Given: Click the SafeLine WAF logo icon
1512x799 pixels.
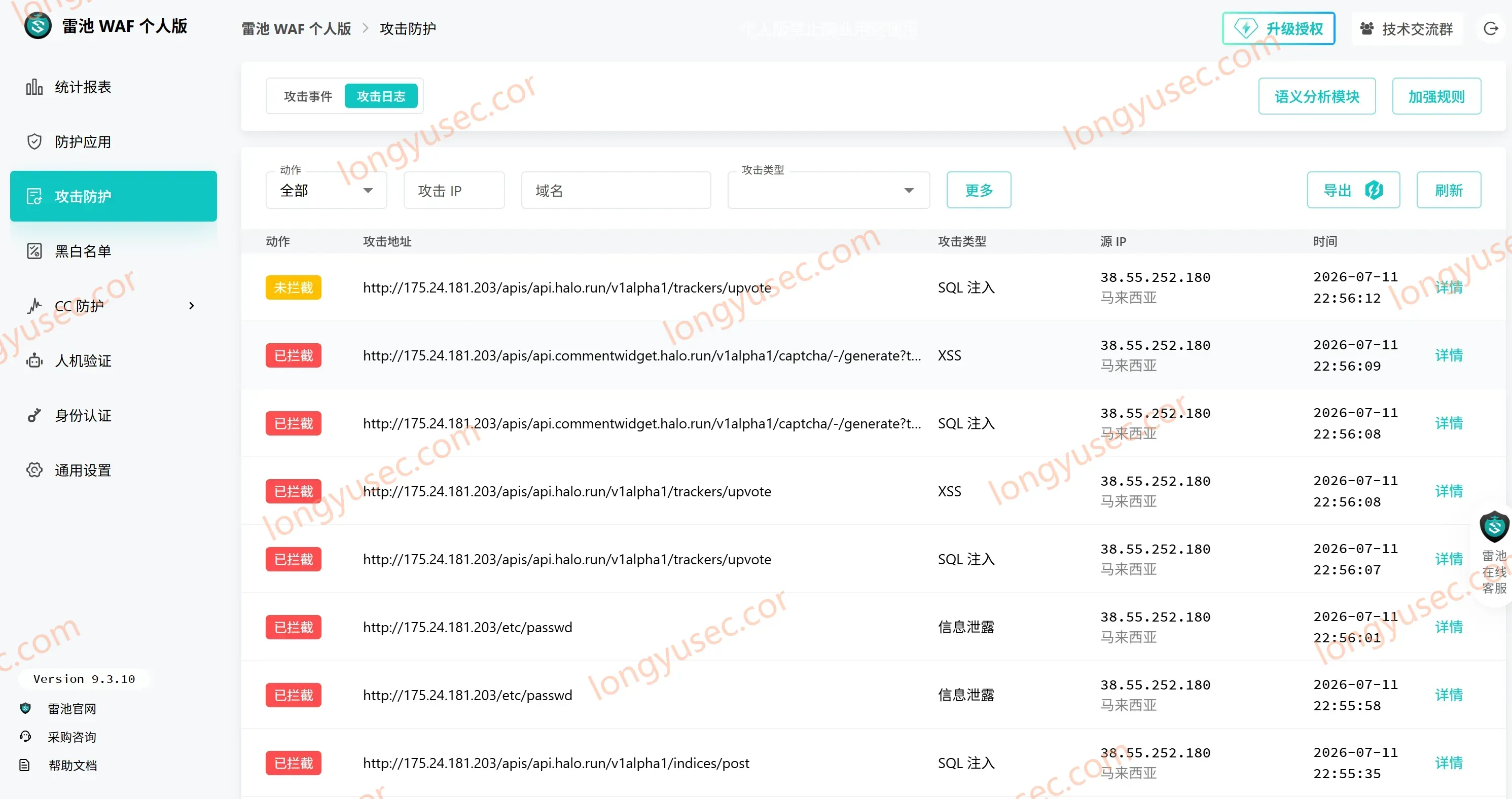Looking at the screenshot, I should 38,26.
